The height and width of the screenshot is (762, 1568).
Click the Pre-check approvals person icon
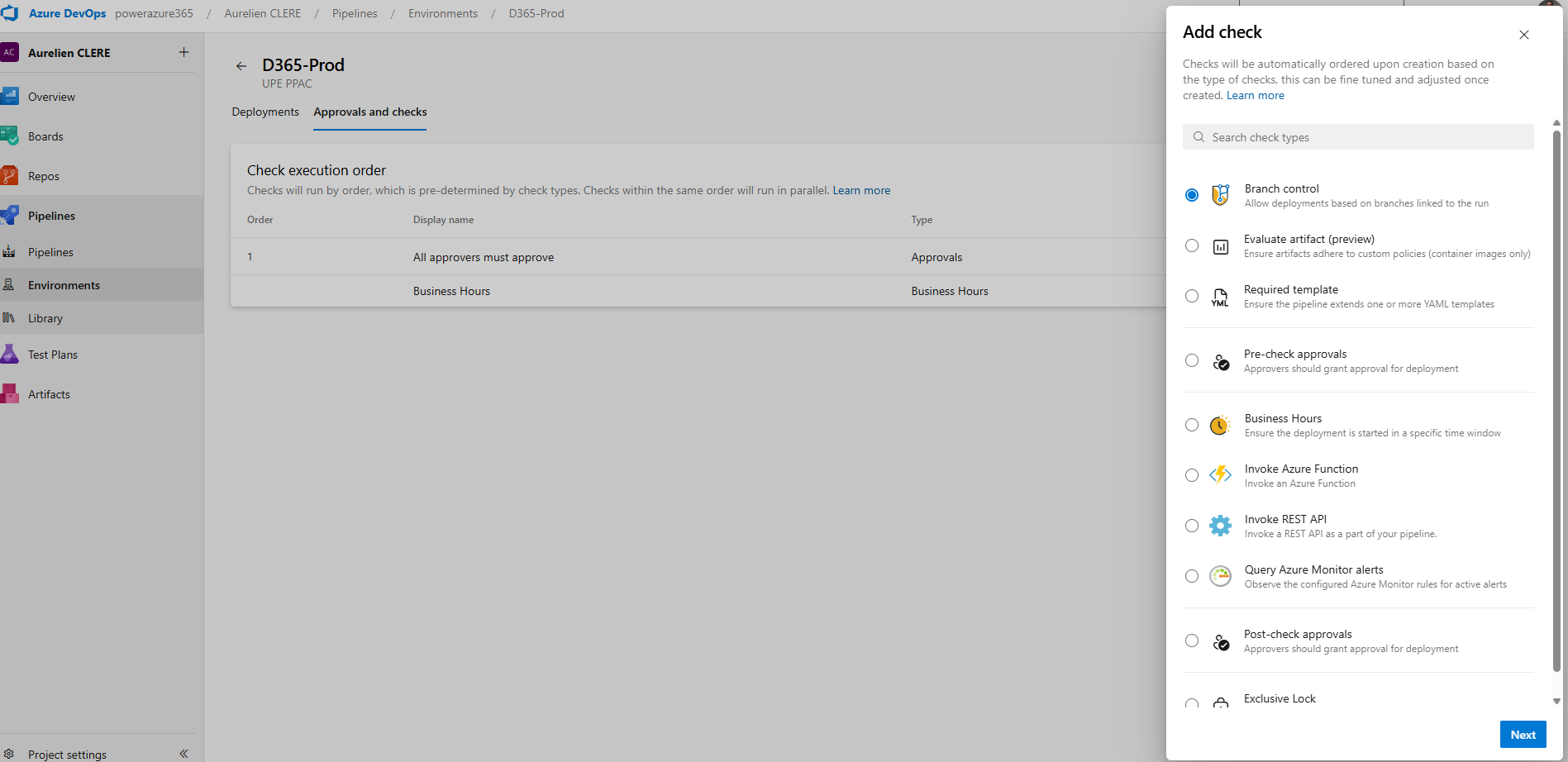click(1221, 362)
